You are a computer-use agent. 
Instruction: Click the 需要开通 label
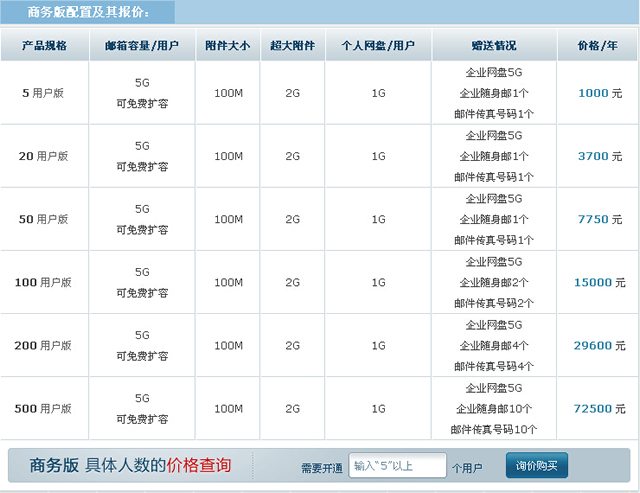[322, 468]
